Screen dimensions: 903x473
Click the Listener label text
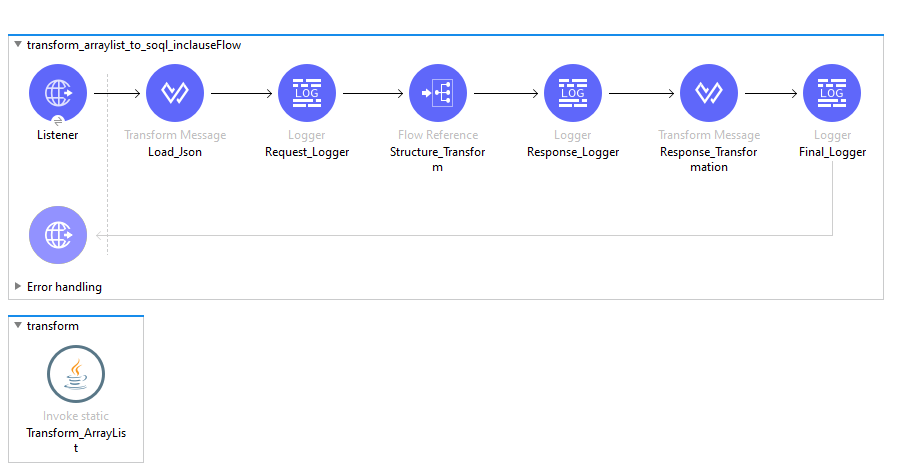pyautogui.click(x=58, y=135)
